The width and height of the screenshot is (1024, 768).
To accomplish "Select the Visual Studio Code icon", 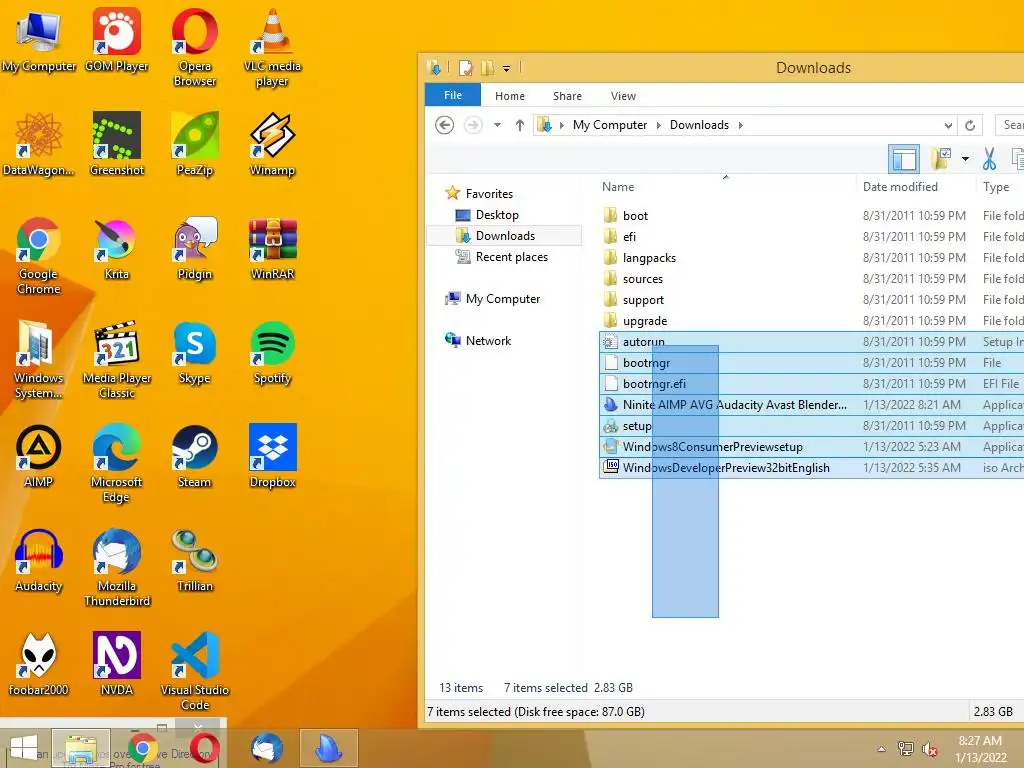I will (x=195, y=671).
